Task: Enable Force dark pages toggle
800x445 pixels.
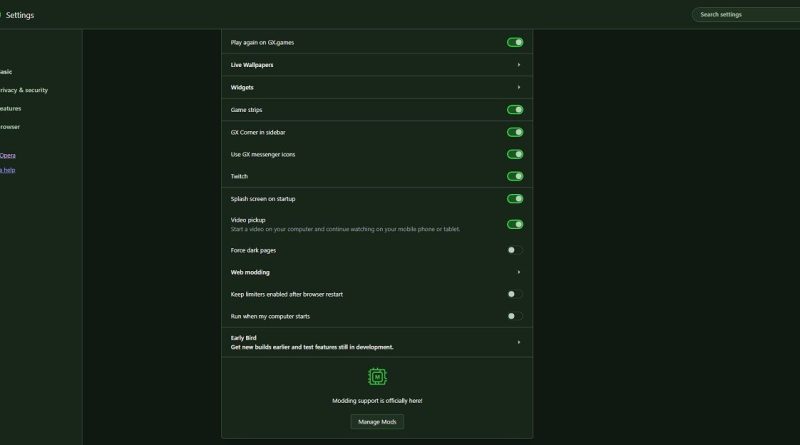Action: coord(515,250)
